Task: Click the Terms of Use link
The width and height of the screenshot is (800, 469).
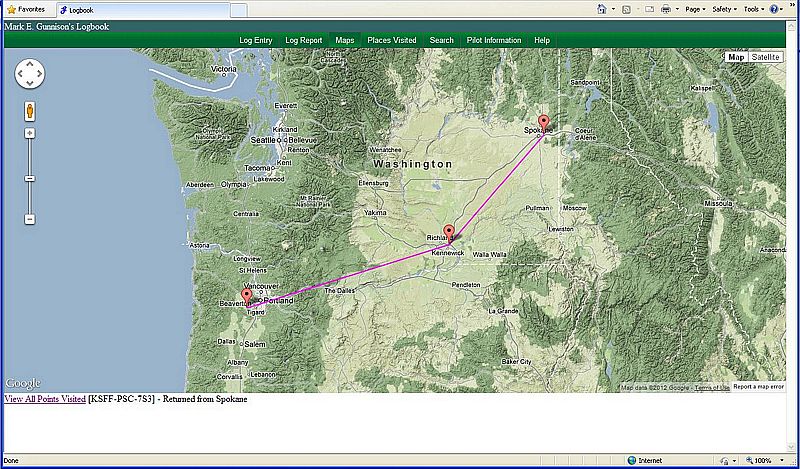Action: tap(712, 388)
